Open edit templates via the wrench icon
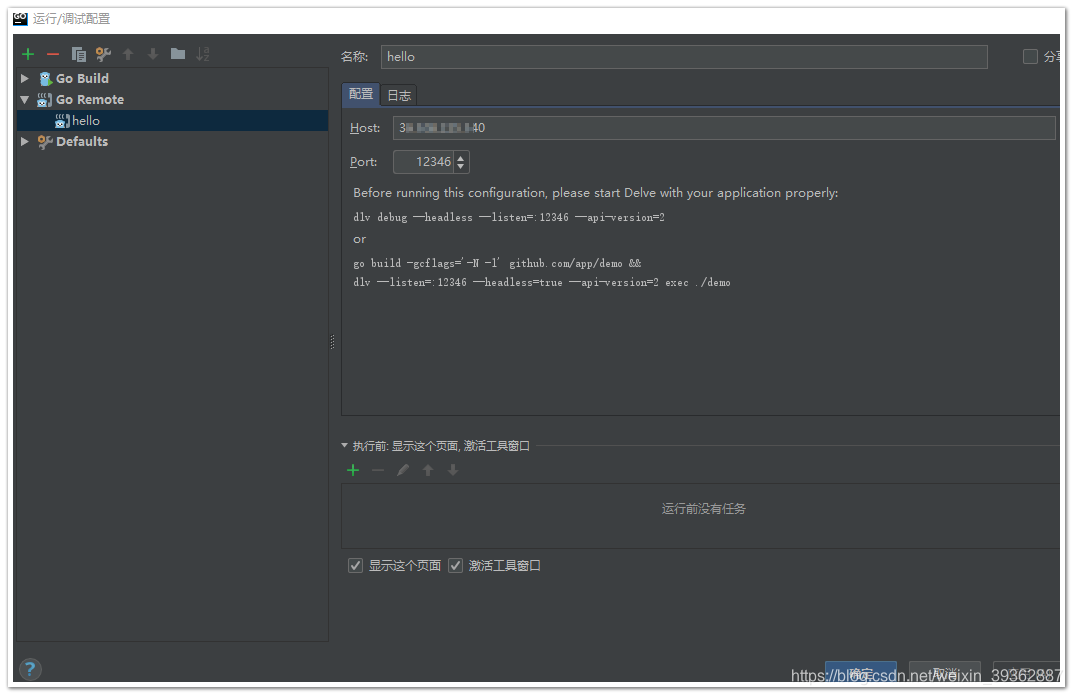This screenshot has width=1073, height=695. pos(102,53)
